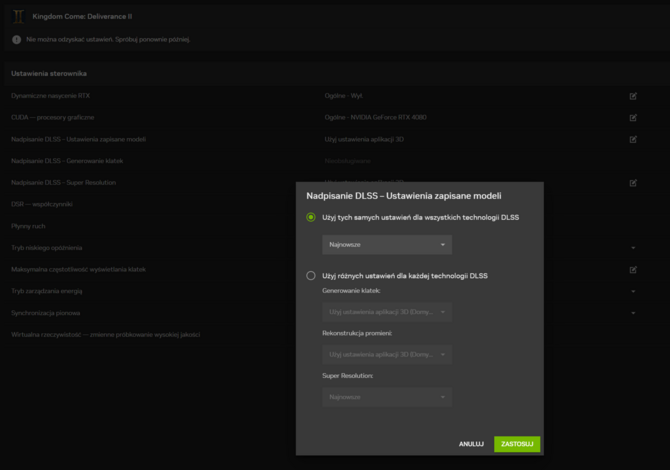Select different settings per DLSS technology radio
The width and height of the screenshot is (670, 470).
click(311, 276)
